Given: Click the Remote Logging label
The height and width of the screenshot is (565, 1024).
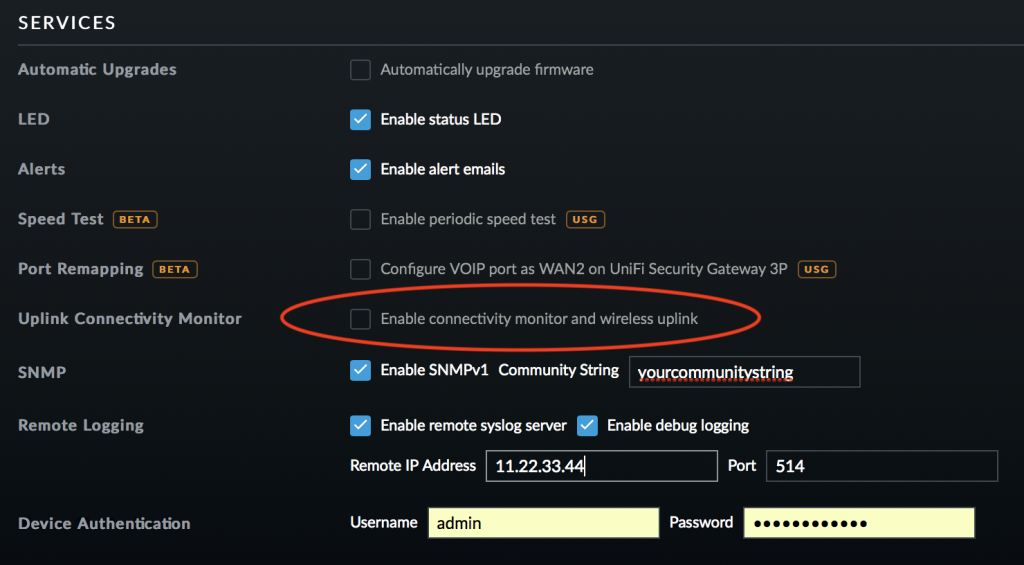Looking at the screenshot, I should [x=81, y=426].
